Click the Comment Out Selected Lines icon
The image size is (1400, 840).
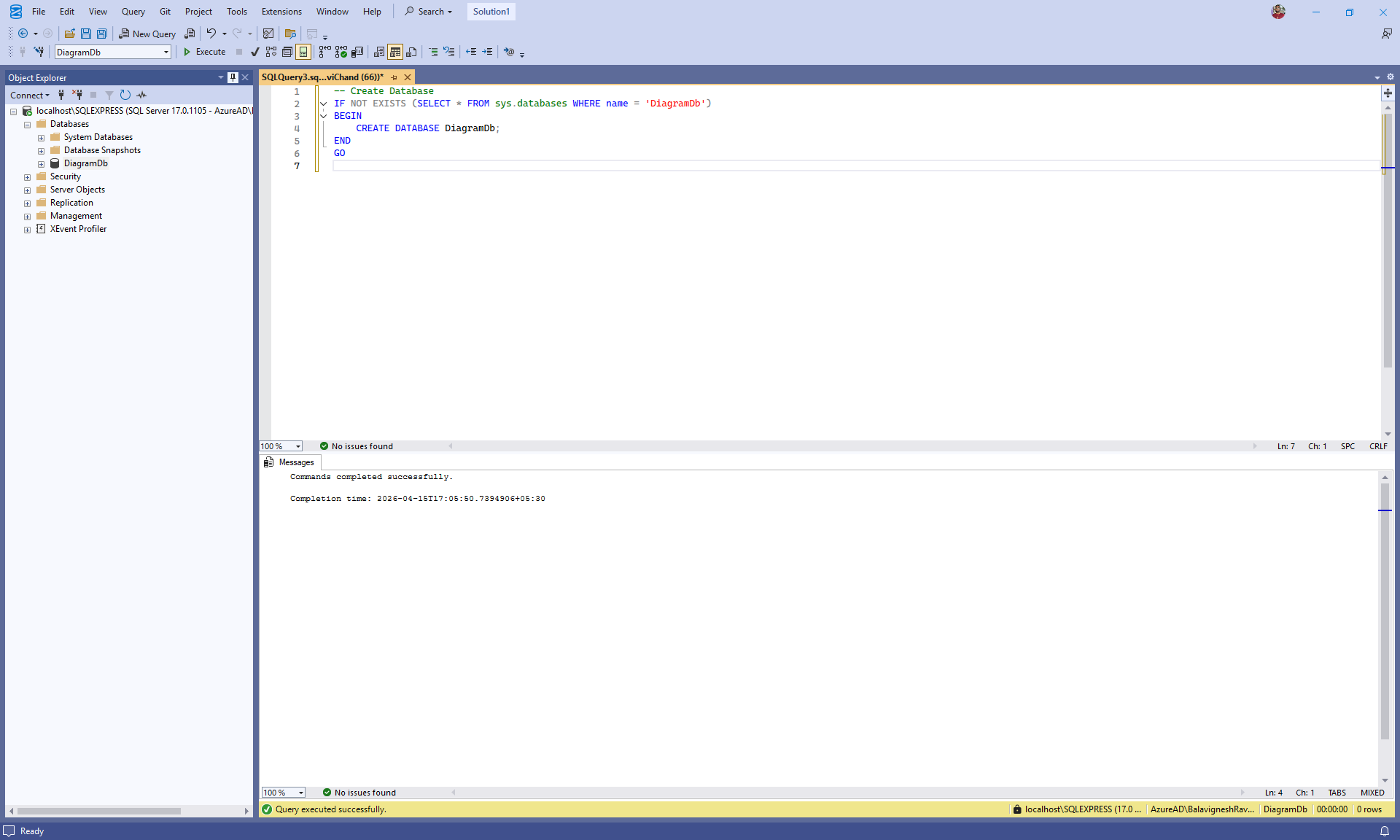433,52
